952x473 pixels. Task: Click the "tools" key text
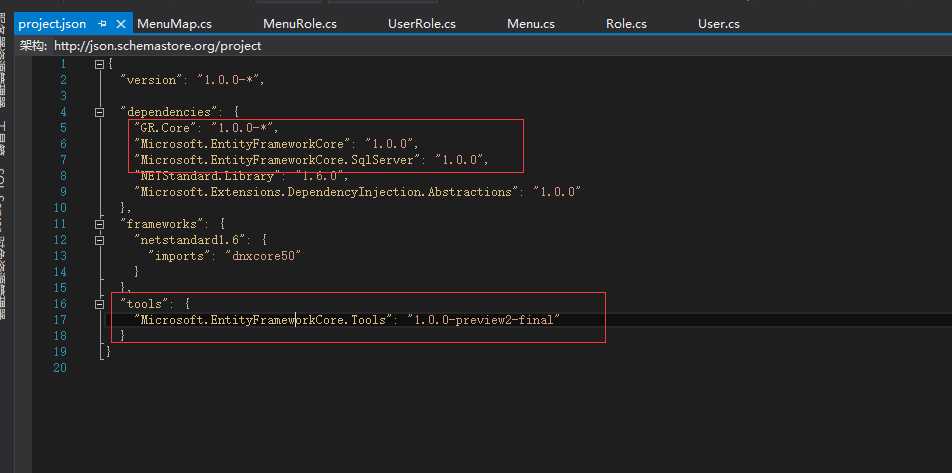coord(146,304)
